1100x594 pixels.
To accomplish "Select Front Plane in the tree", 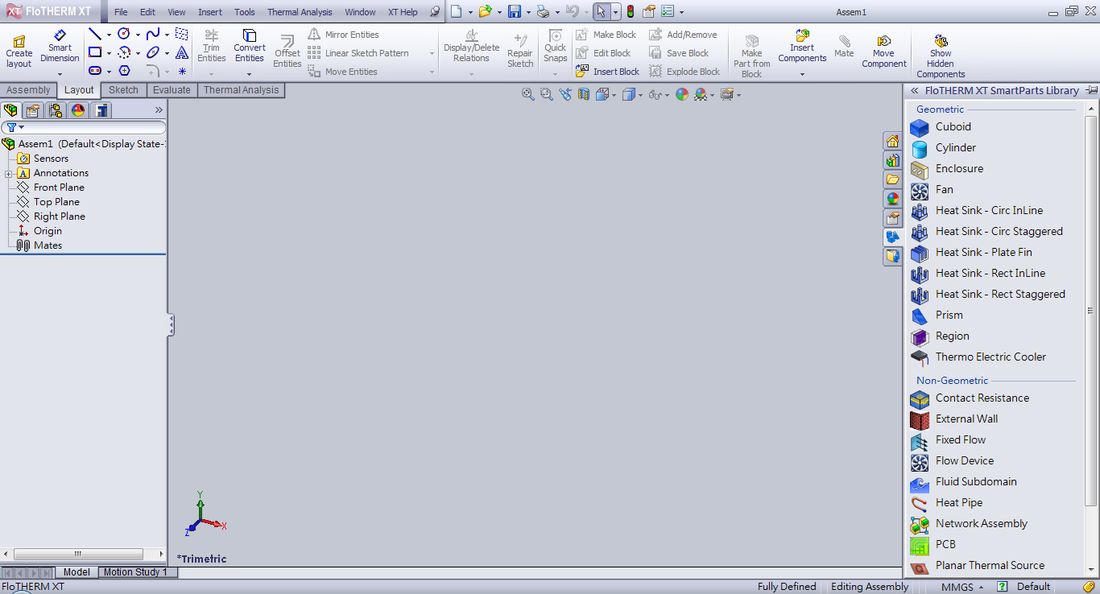I will point(51,187).
